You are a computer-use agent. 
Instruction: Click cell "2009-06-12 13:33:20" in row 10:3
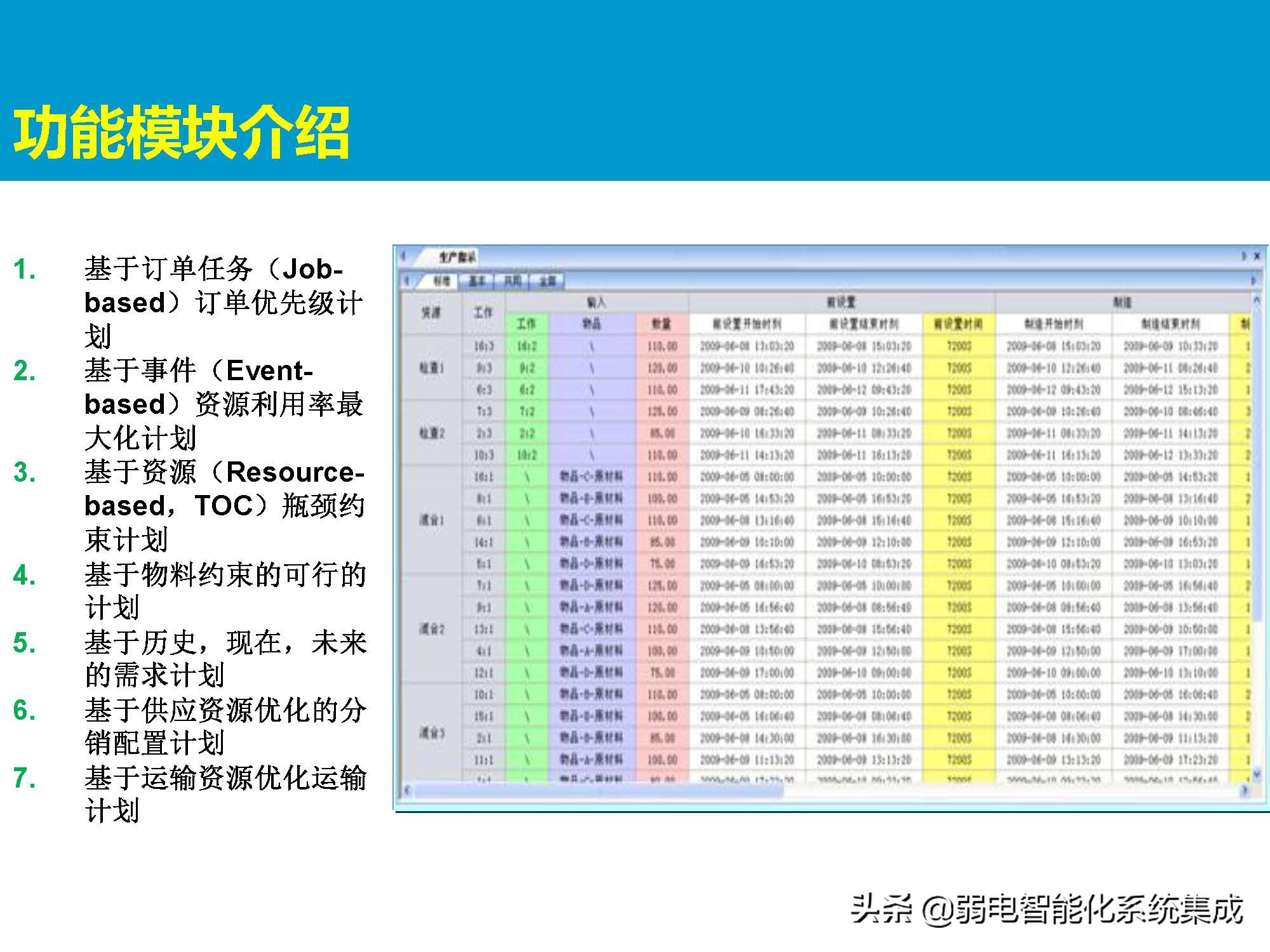point(1170,455)
